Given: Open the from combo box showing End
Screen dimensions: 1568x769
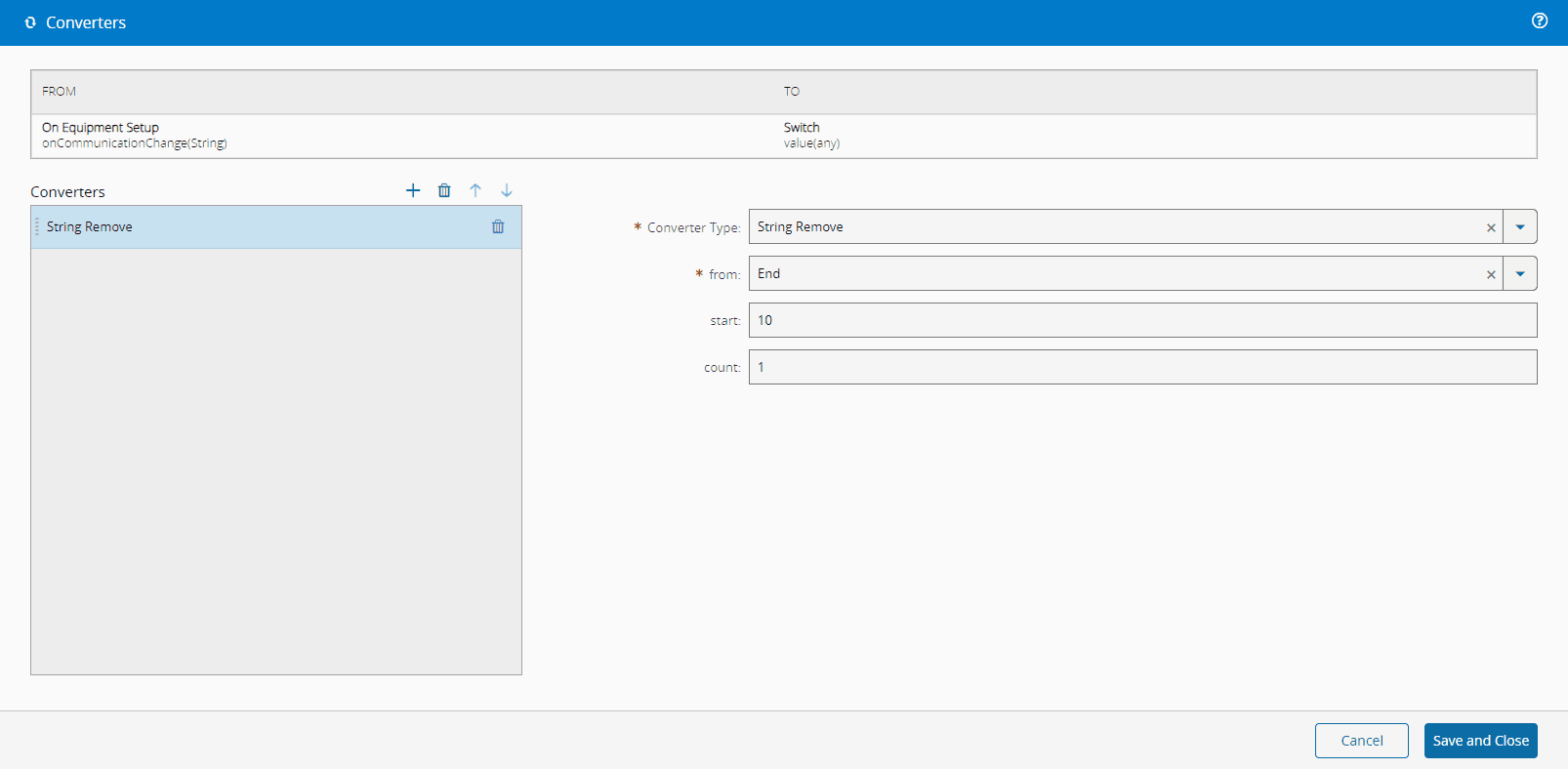Looking at the screenshot, I should [x=1113, y=274].
